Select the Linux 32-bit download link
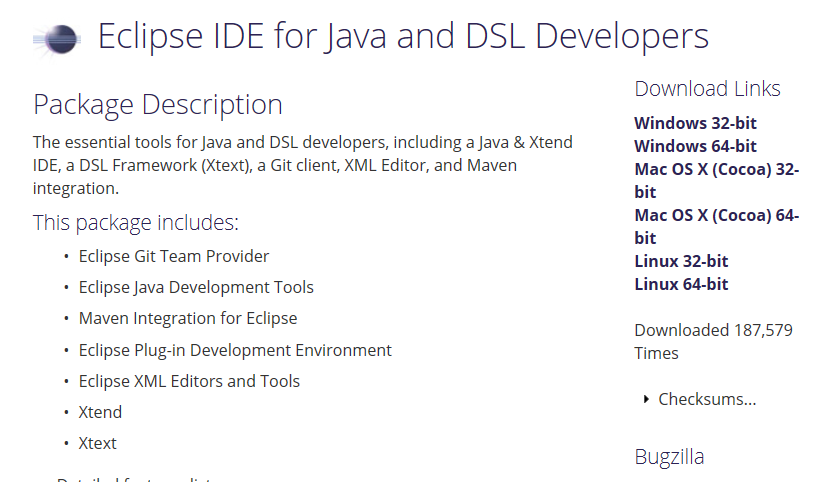This screenshot has width=833, height=482. [681, 261]
